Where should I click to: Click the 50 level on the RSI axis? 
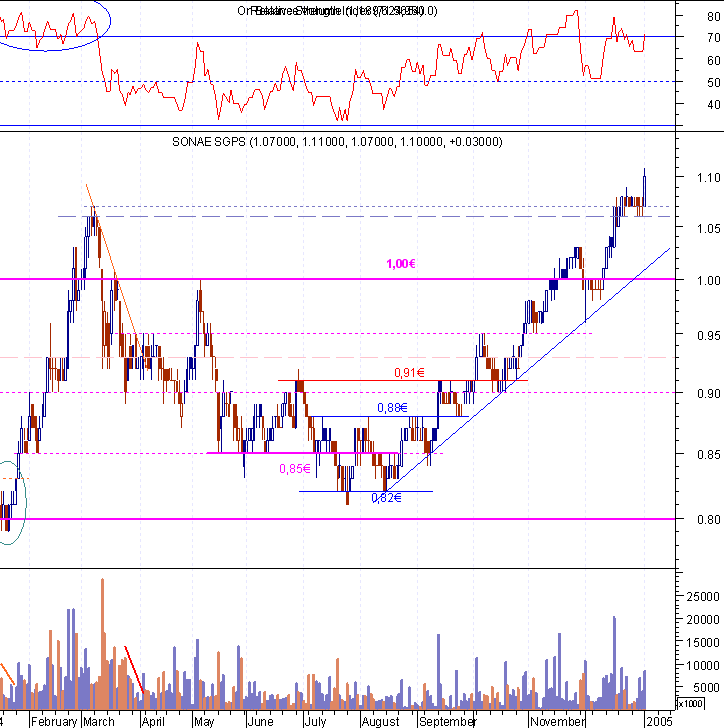point(714,83)
